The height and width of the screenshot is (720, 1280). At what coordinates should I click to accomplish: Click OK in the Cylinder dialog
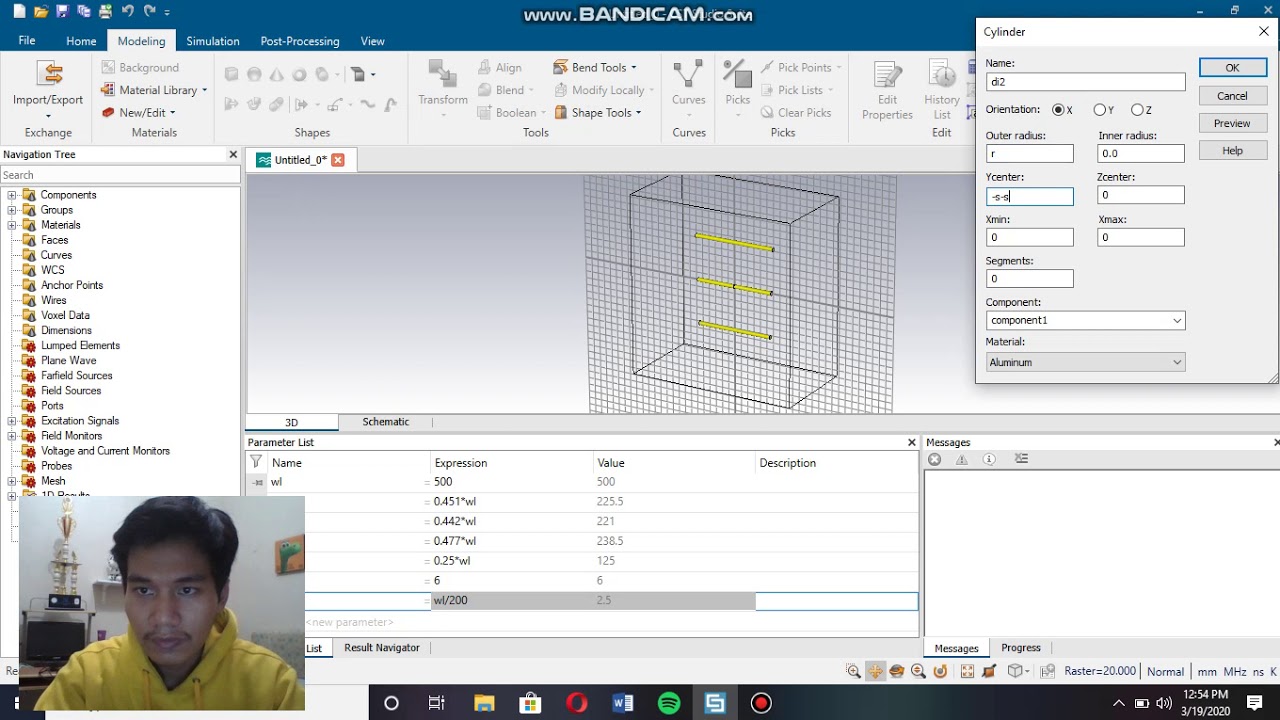[1232, 68]
